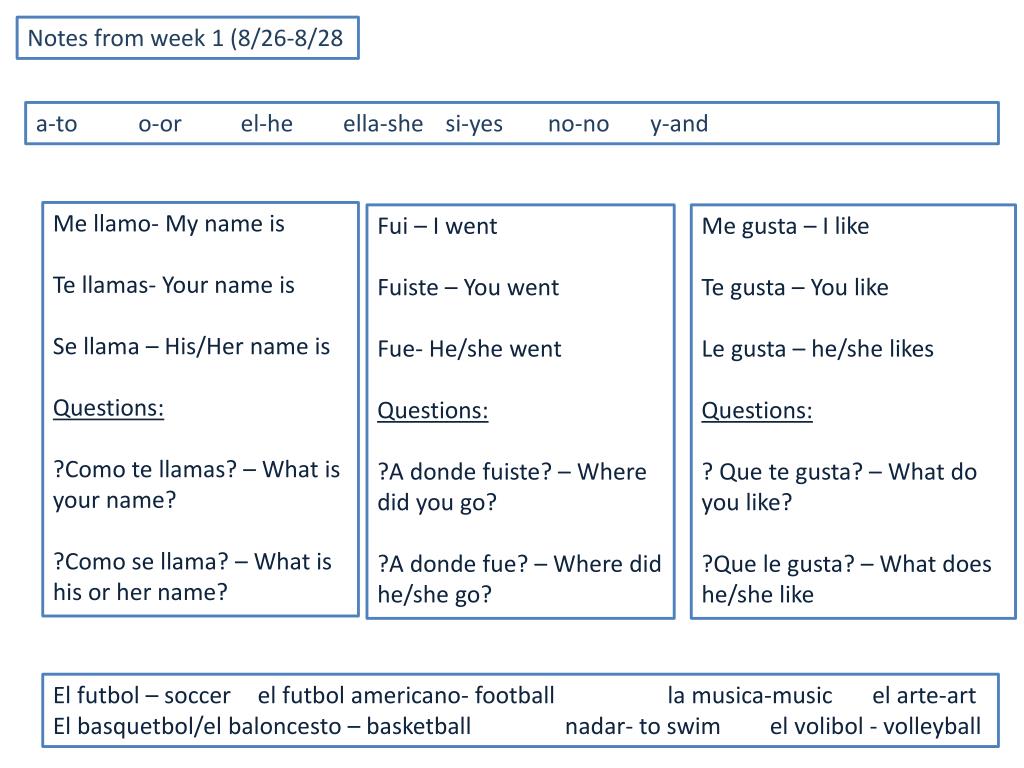The width and height of the screenshot is (1024, 768).
Task: Select the 'y-and' vocabulary entry
Action: (x=679, y=123)
